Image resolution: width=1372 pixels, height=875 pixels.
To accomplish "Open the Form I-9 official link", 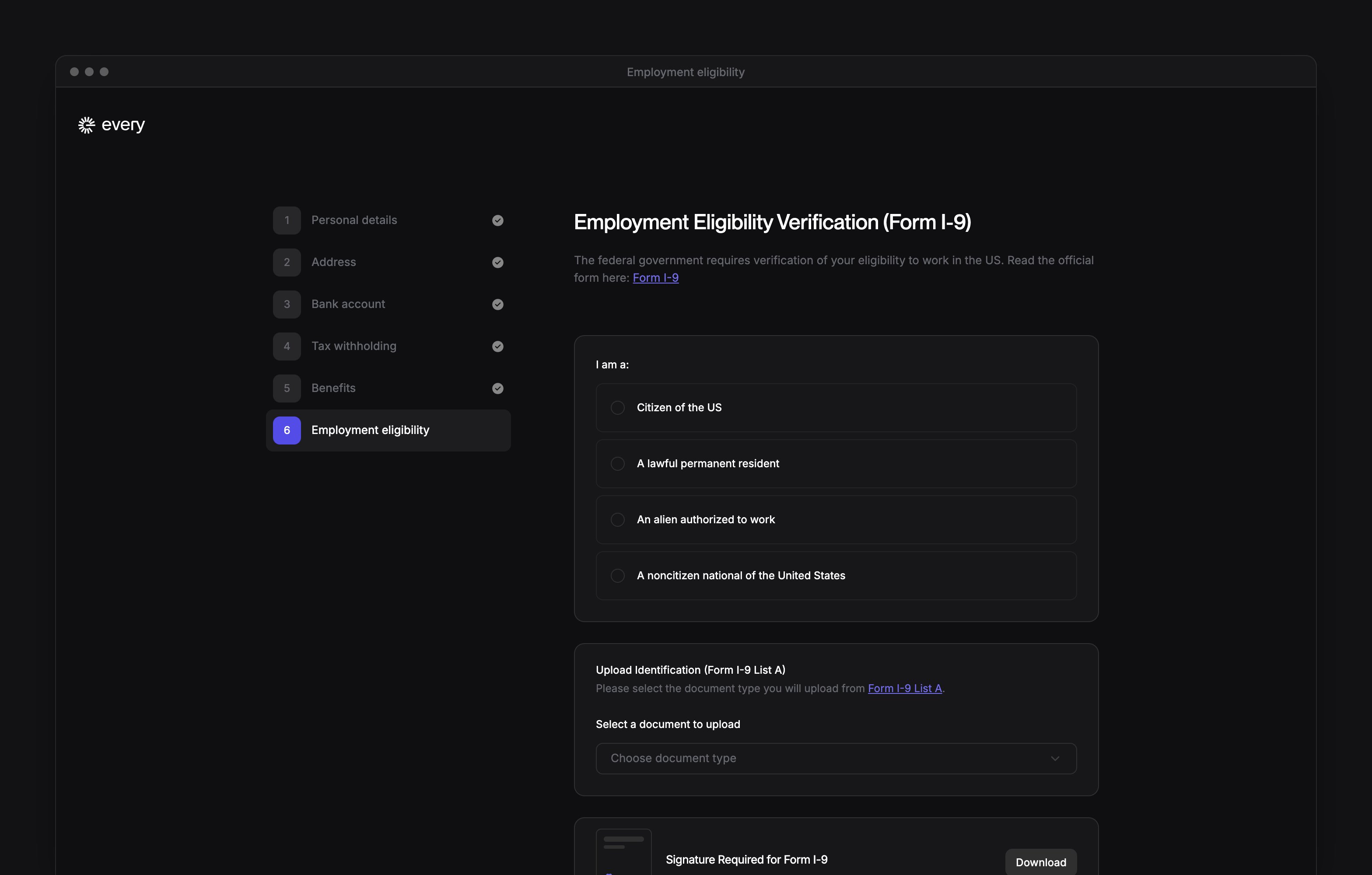I will (x=655, y=278).
